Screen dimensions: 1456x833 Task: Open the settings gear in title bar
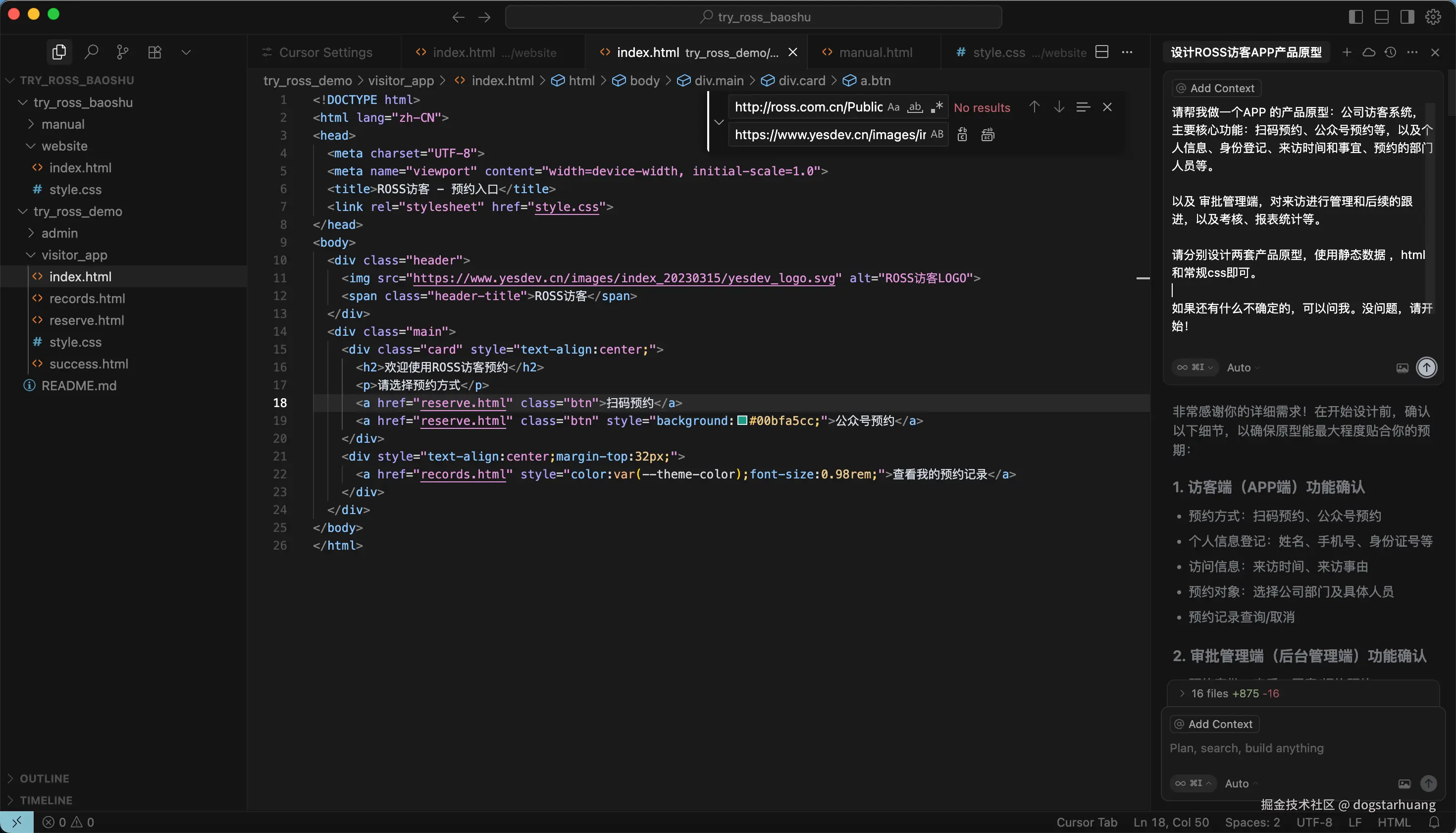tap(1433, 17)
